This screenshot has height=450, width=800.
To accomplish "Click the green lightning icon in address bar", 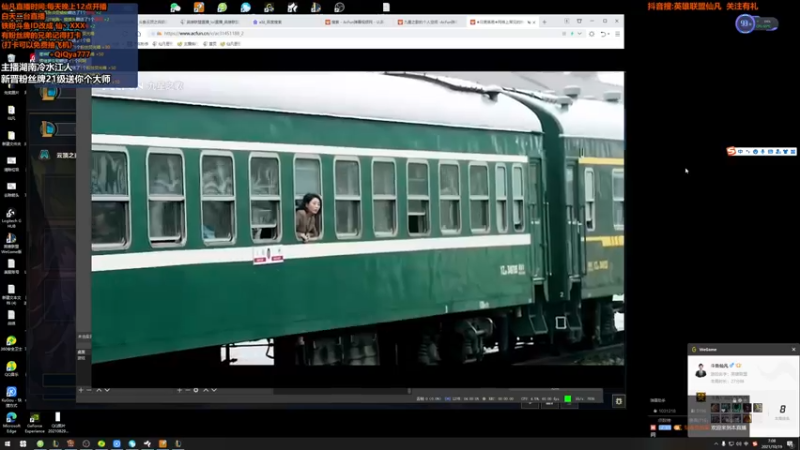I will [x=572, y=34].
